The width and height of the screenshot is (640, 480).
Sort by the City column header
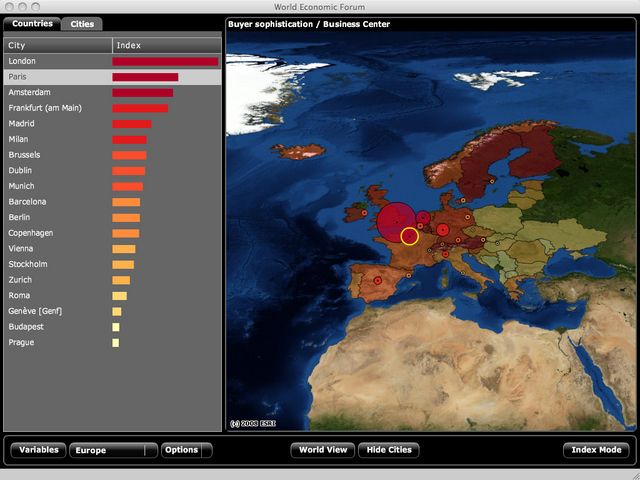click(58, 46)
